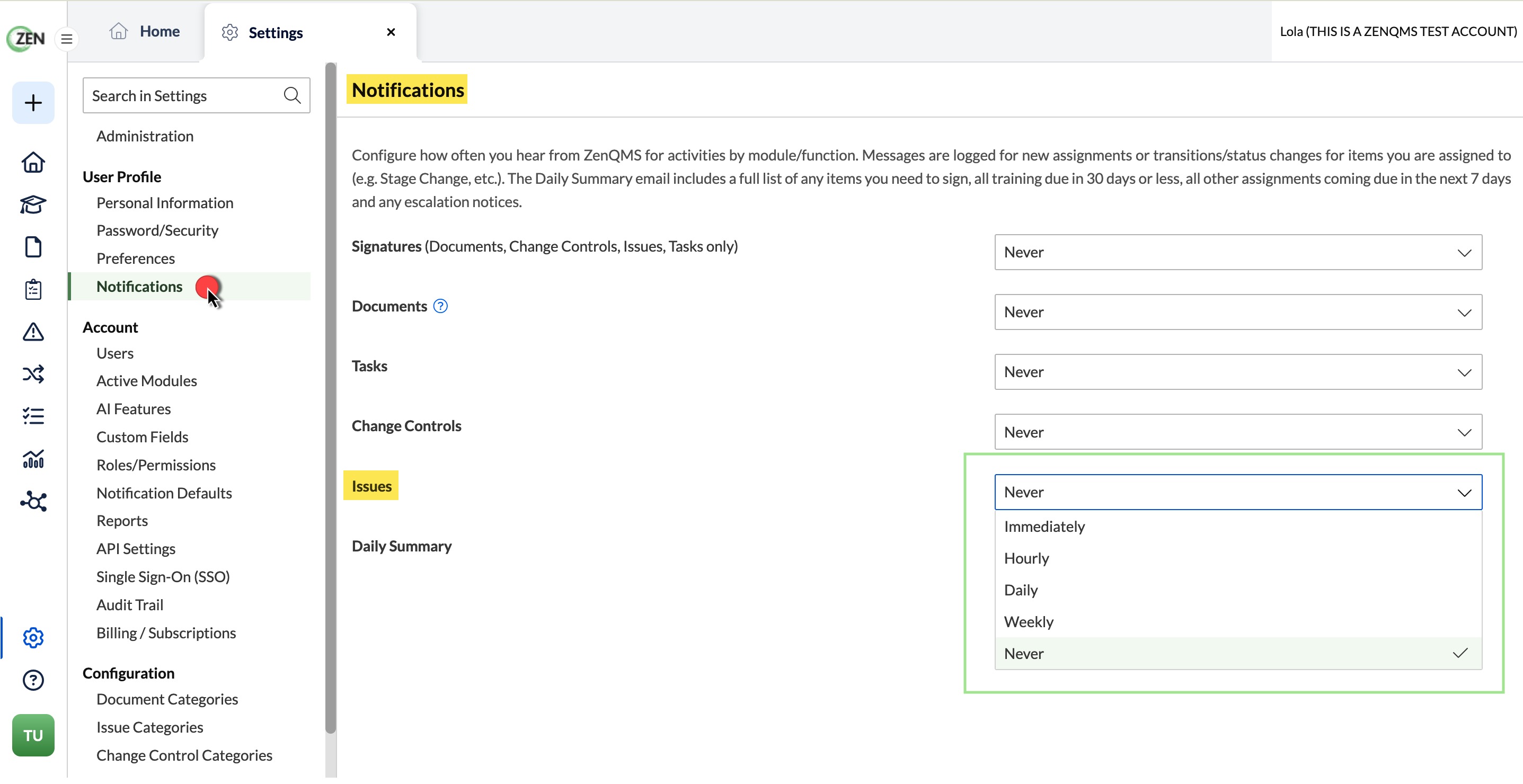Close the Settings tab
1523x784 pixels.
391,32
